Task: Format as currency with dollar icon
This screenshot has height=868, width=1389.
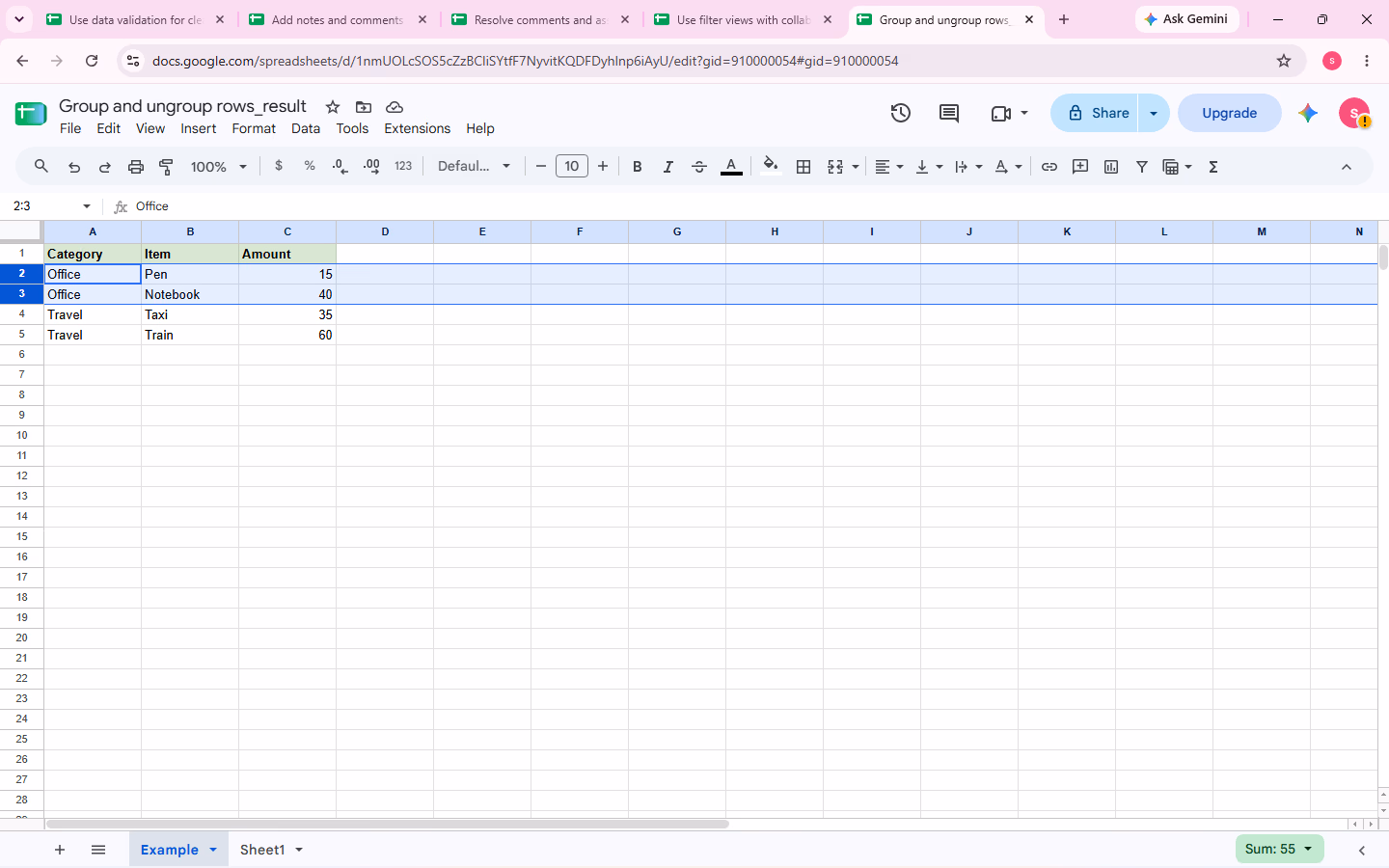Action: pyautogui.click(x=279, y=166)
